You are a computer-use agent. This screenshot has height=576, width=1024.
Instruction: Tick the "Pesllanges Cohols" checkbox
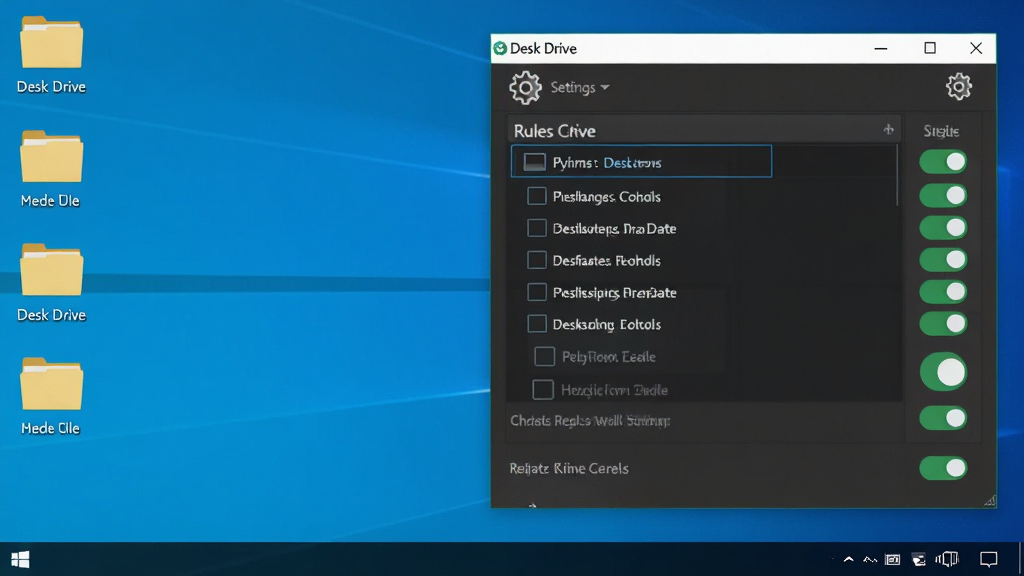click(537, 196)
